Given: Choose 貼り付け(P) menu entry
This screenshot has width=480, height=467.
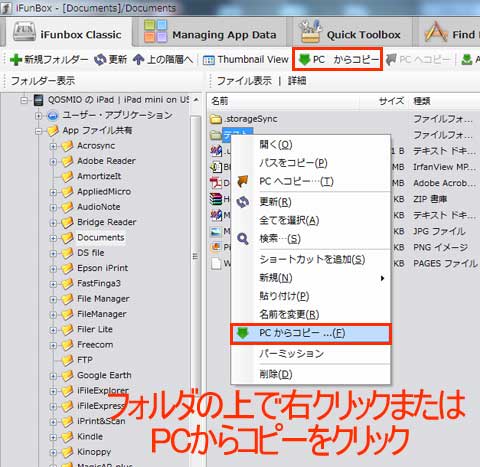Looking at the screenshot, I should 310,296.
